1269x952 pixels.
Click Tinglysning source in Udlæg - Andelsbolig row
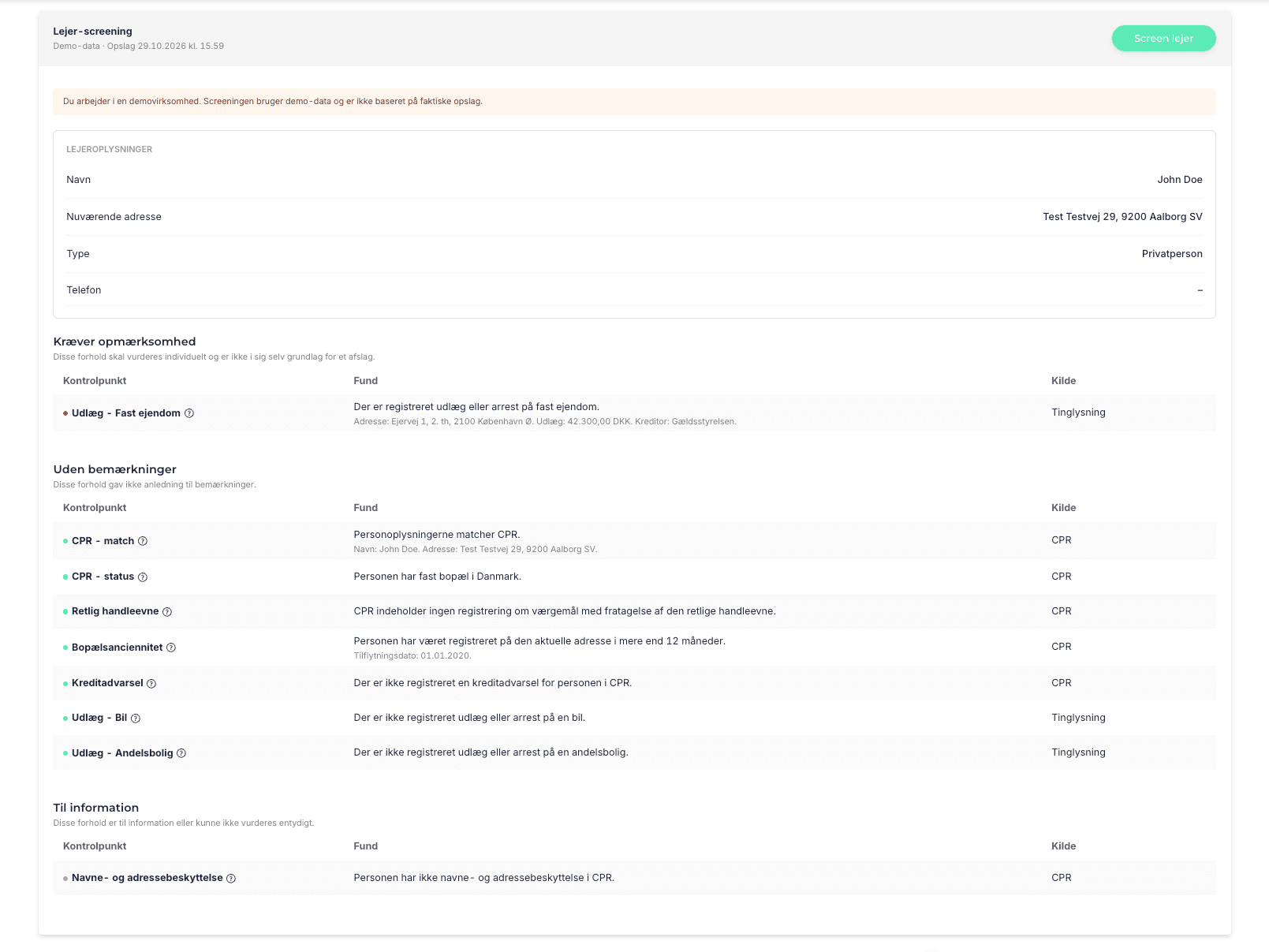pyautogui.click(x=1078, y=752)
